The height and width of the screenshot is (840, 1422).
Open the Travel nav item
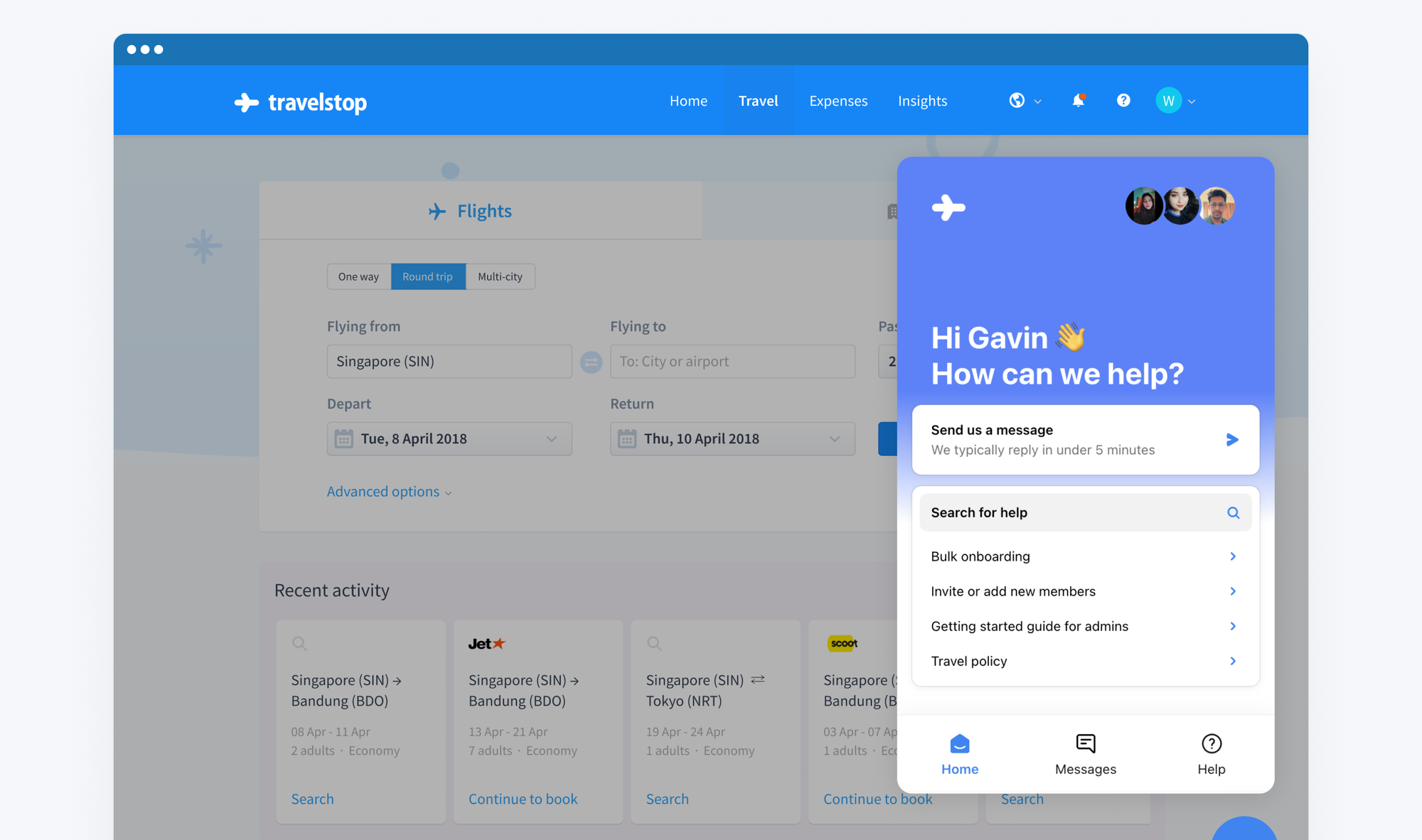[758, 101]
